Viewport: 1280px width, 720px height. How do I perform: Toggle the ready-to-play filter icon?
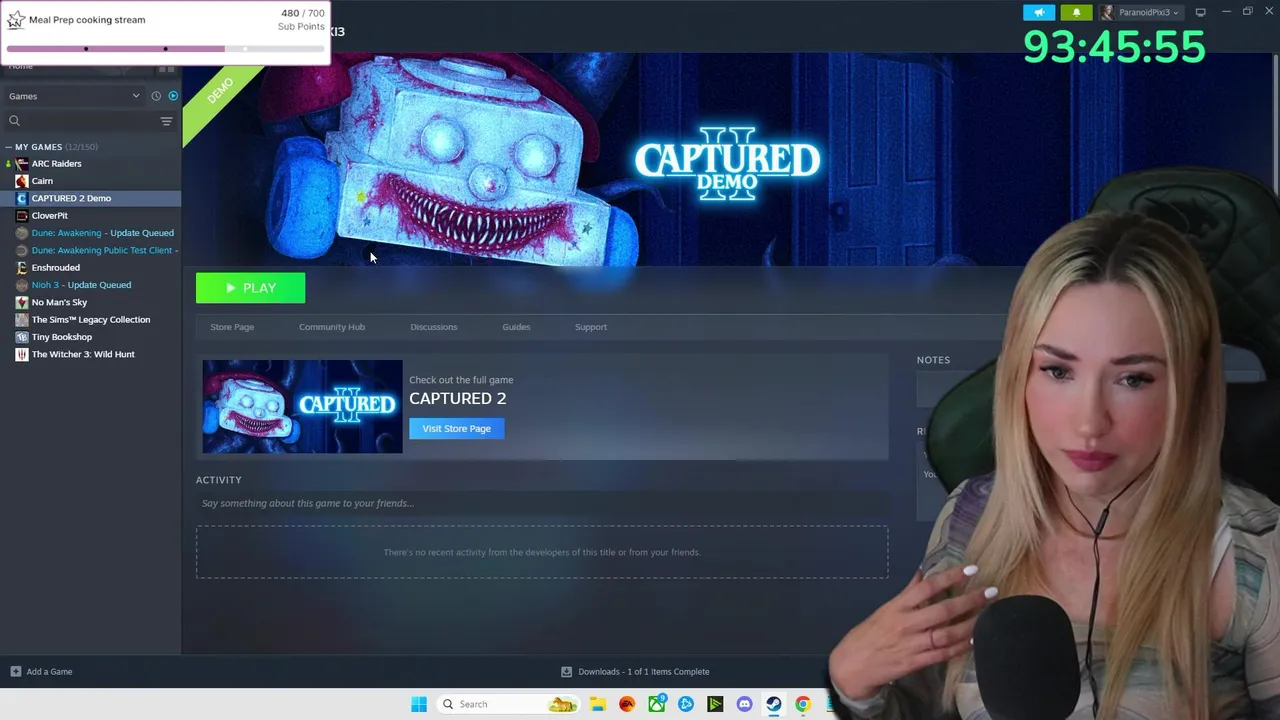pyautogui.click(x=173, y=96)
